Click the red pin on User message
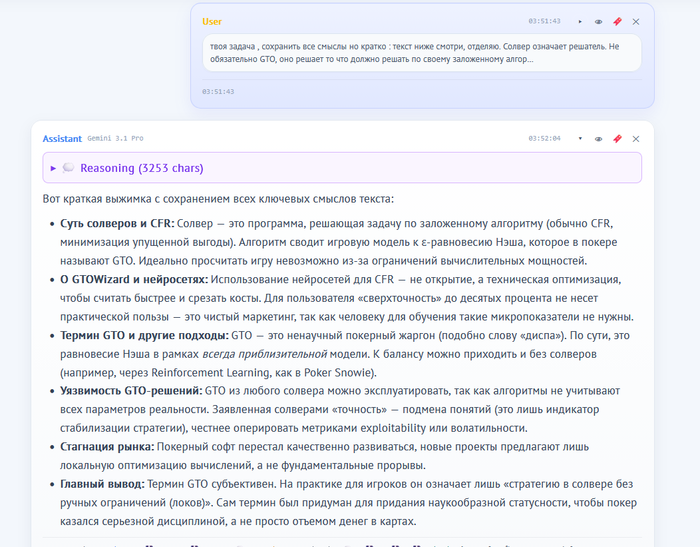Image resolution: width=700 pixels, height=547 pixels. pyautogui.click(x=617, y=21)
